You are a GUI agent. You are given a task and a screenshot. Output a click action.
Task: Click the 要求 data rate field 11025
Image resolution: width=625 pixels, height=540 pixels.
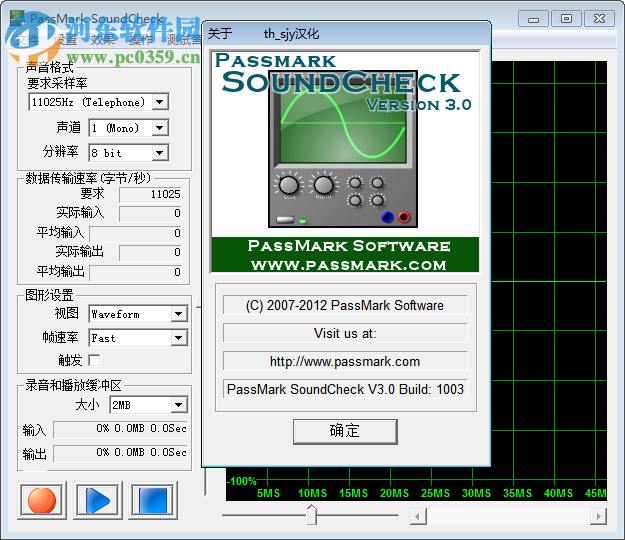[x=150, y=194]
